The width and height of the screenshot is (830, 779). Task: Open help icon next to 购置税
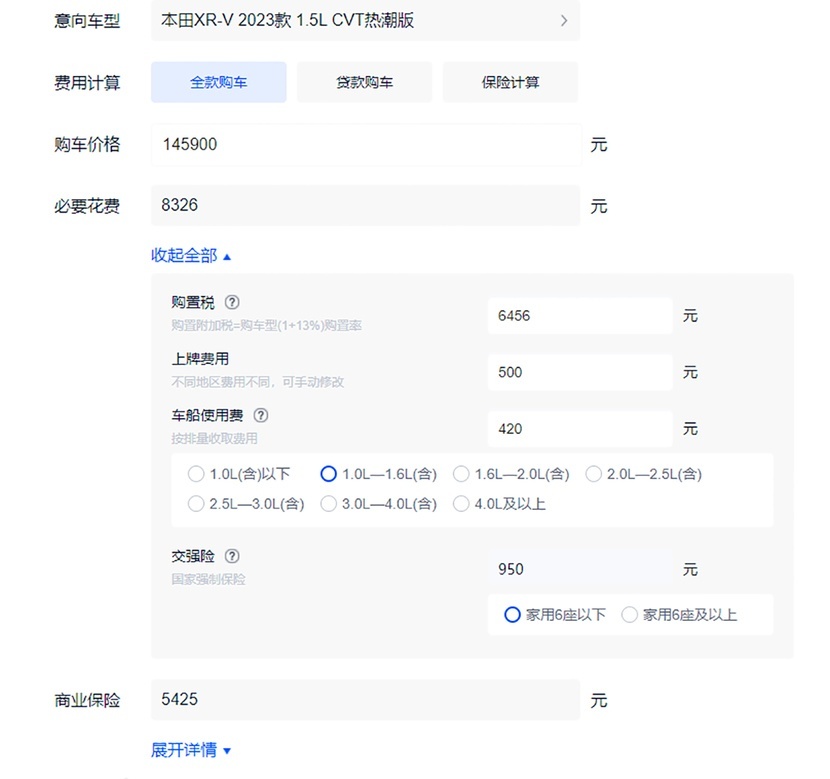[232, 302]
